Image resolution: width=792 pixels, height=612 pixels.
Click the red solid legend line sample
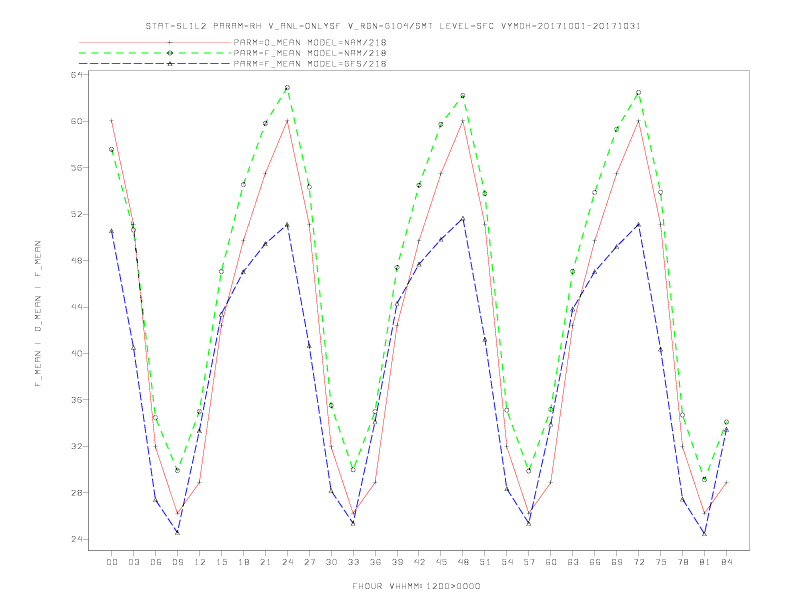click(155, 42)
